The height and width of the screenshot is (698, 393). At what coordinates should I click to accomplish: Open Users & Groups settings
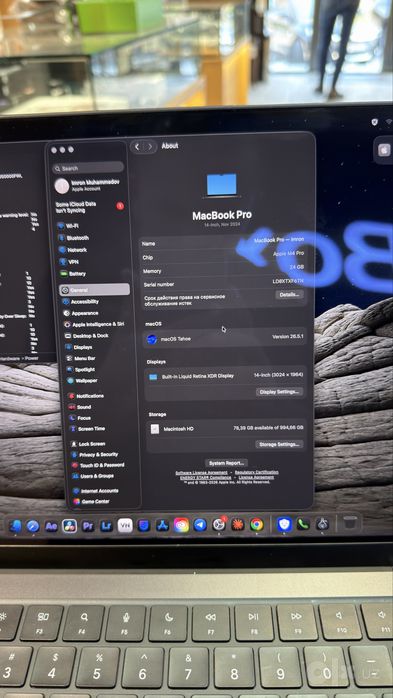coord(93,476)
